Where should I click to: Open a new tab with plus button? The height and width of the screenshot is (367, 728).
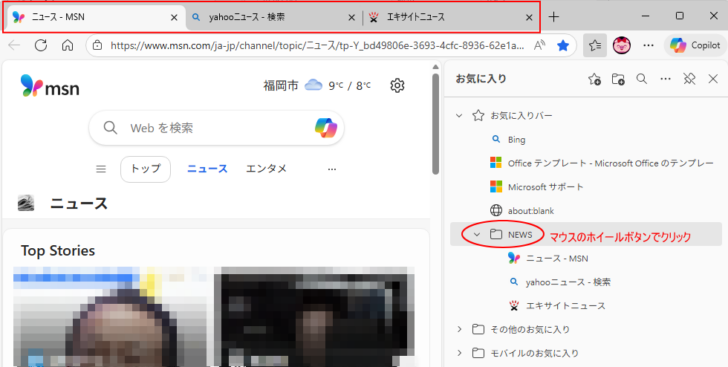[x=553, y=17]
